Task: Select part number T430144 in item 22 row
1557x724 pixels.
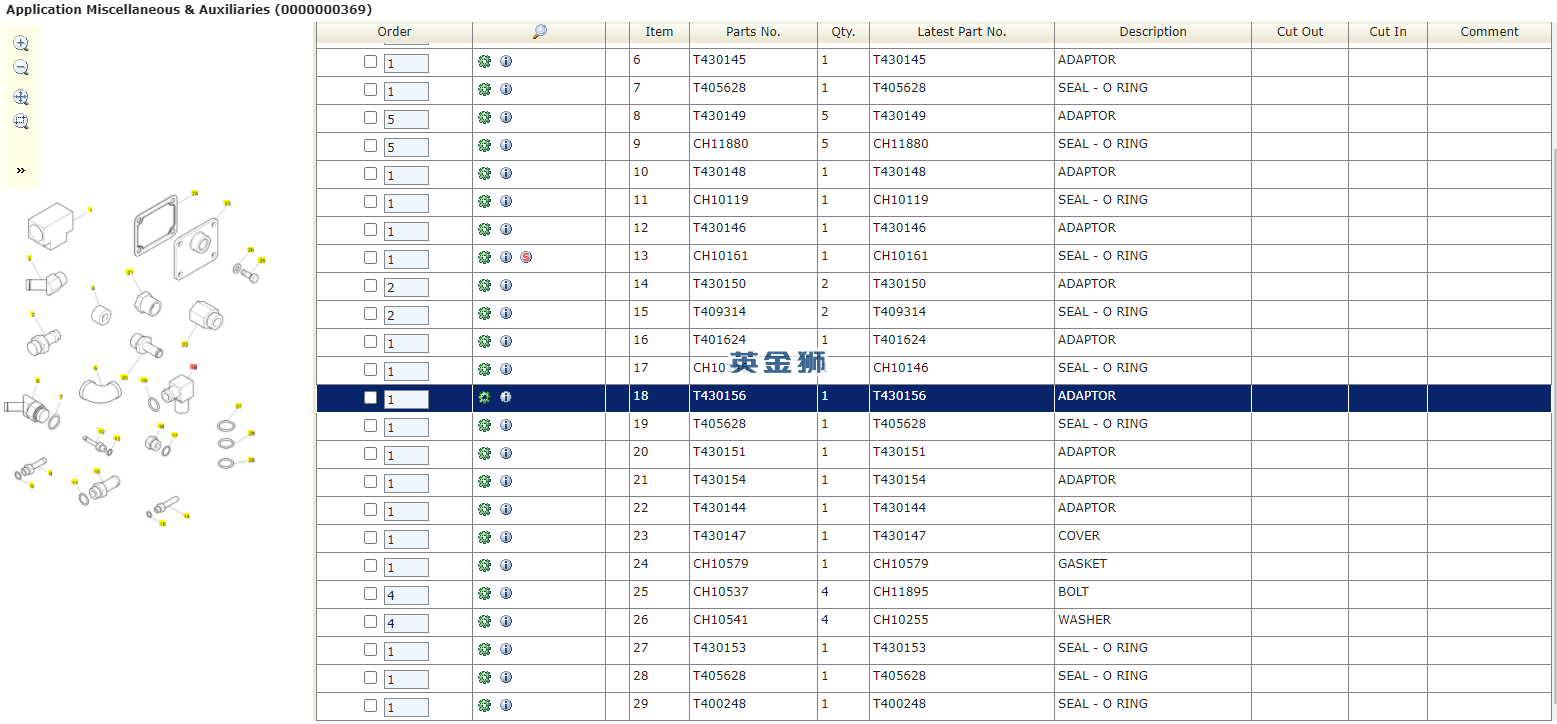Action: tap(719, 508)
